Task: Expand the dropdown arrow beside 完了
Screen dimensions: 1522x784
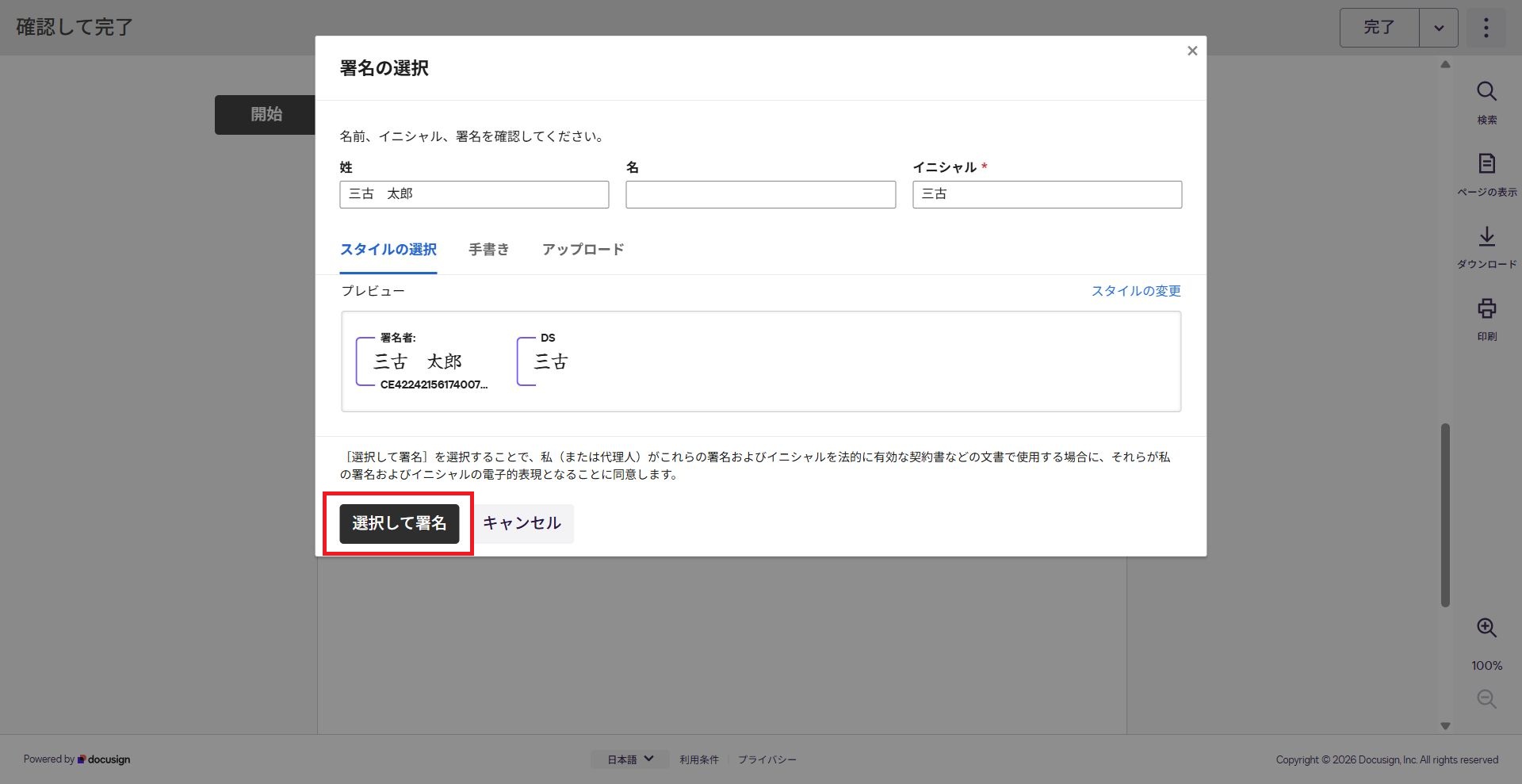Action: (x=1438, y=28)
